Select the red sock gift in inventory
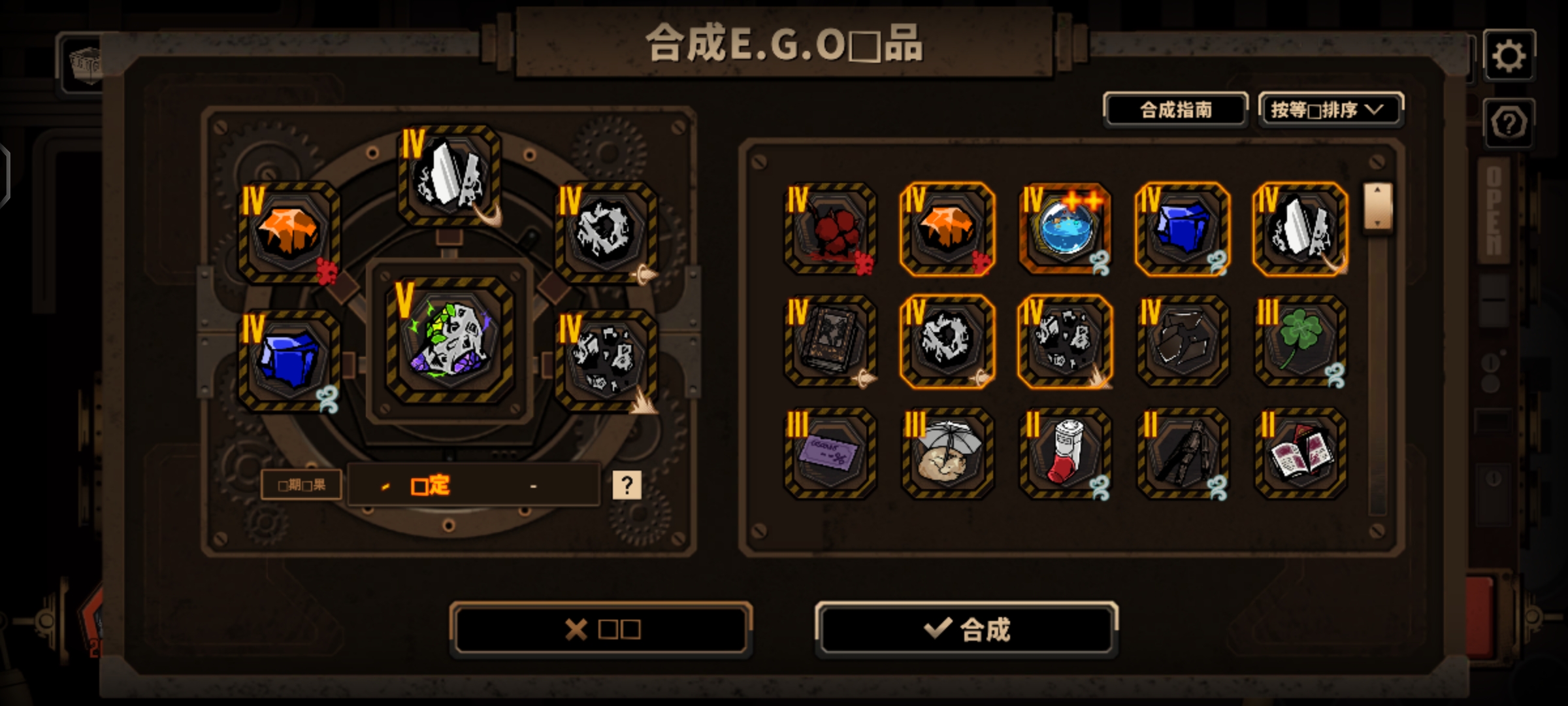 click(x=1065, y=454)
